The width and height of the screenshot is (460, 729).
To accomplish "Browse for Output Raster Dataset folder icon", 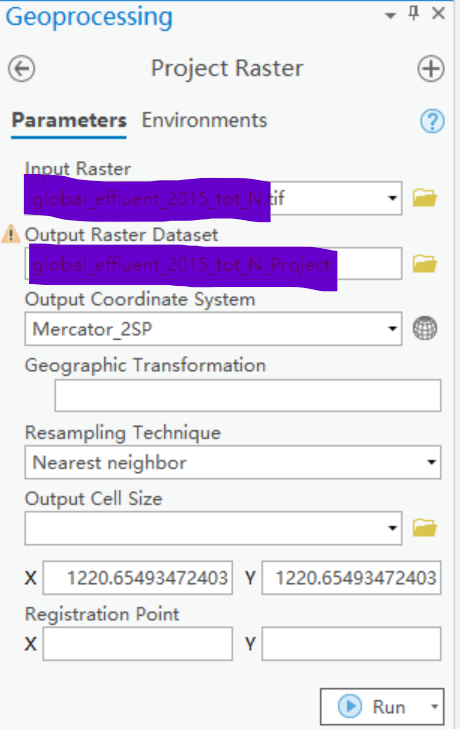I will 425,264.
